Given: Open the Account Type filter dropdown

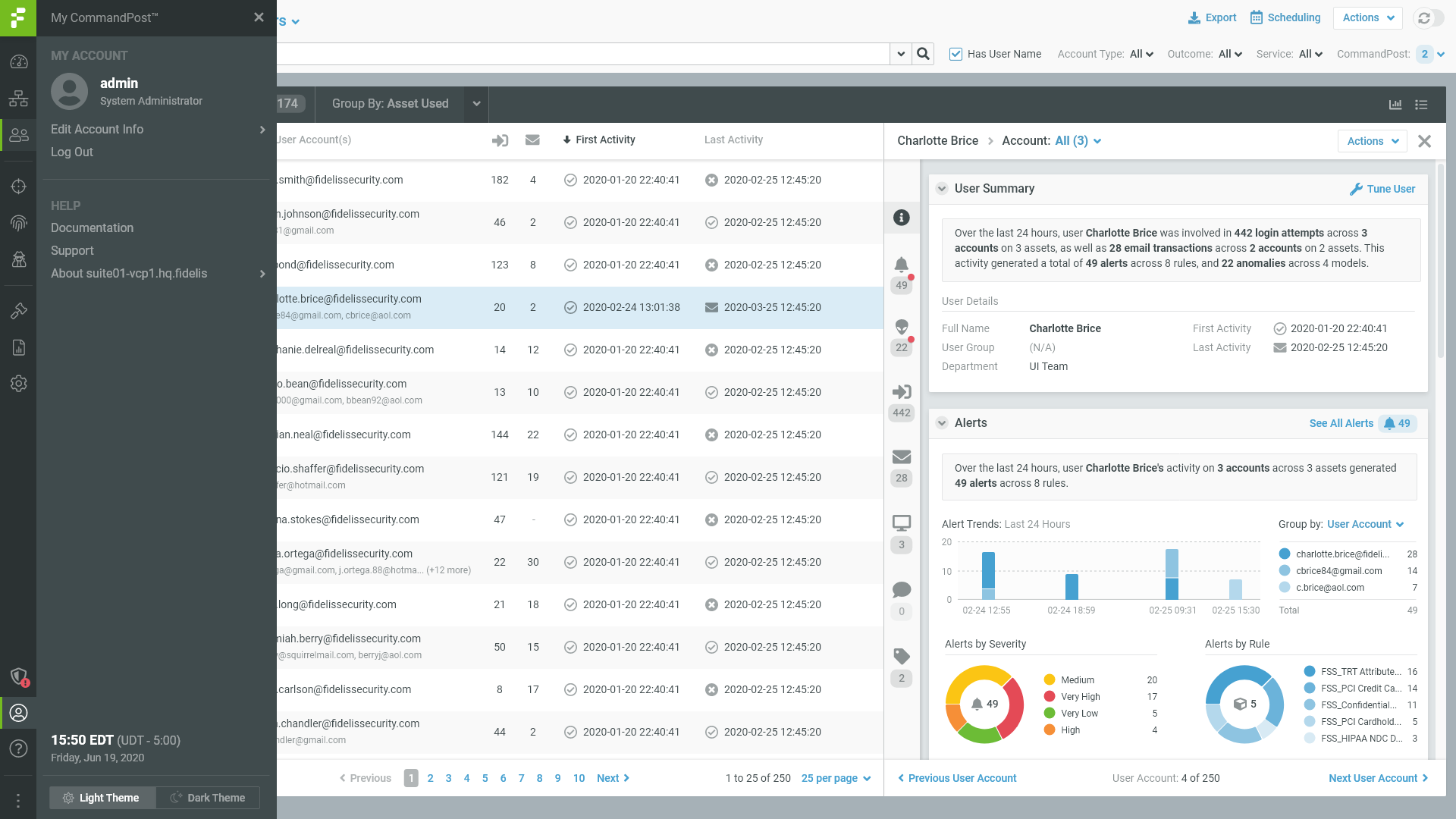Looking at the screenshot, I should [1141, 54].
